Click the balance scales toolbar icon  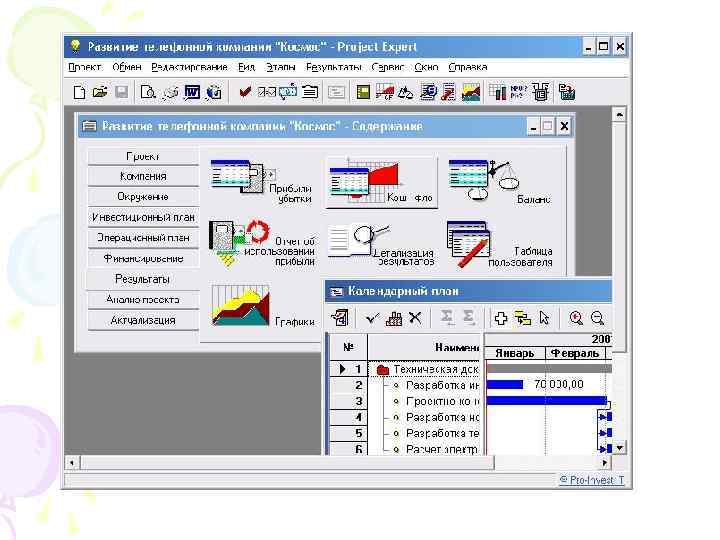(x=405, y=92)
